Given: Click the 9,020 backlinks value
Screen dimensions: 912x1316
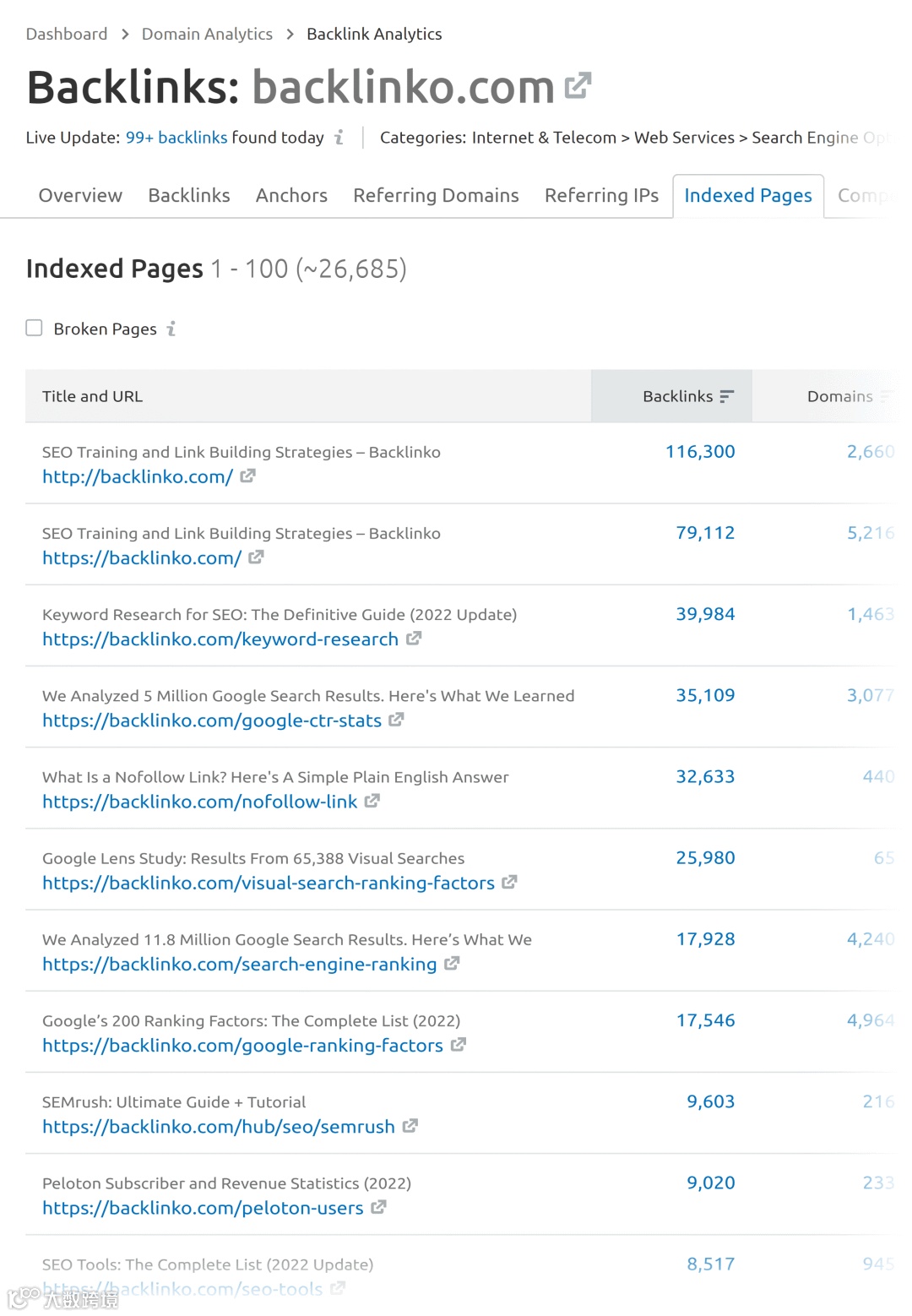Looking at the screenshot, I should pyautogui.click(x=711, y=1182).
